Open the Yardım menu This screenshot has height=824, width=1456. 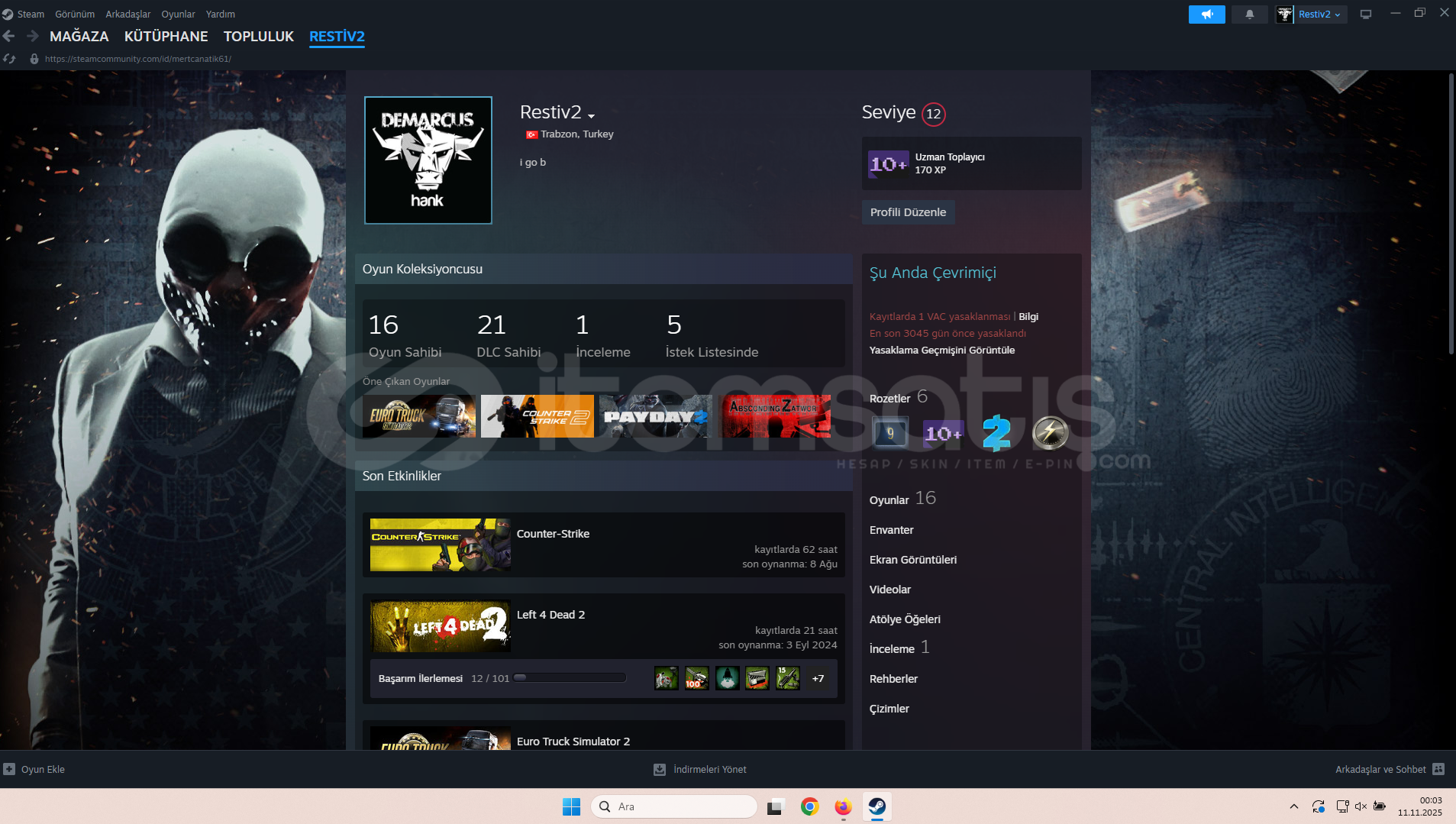221,14
